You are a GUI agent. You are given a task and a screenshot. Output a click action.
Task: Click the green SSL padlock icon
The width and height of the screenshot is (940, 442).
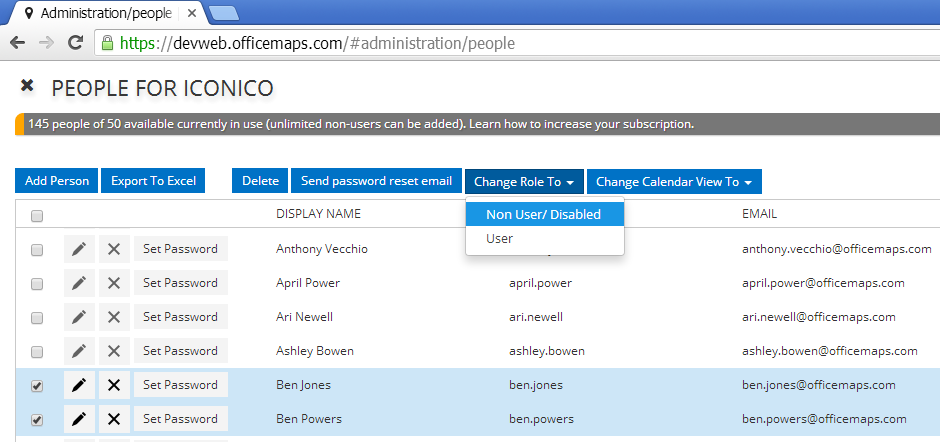107,43
